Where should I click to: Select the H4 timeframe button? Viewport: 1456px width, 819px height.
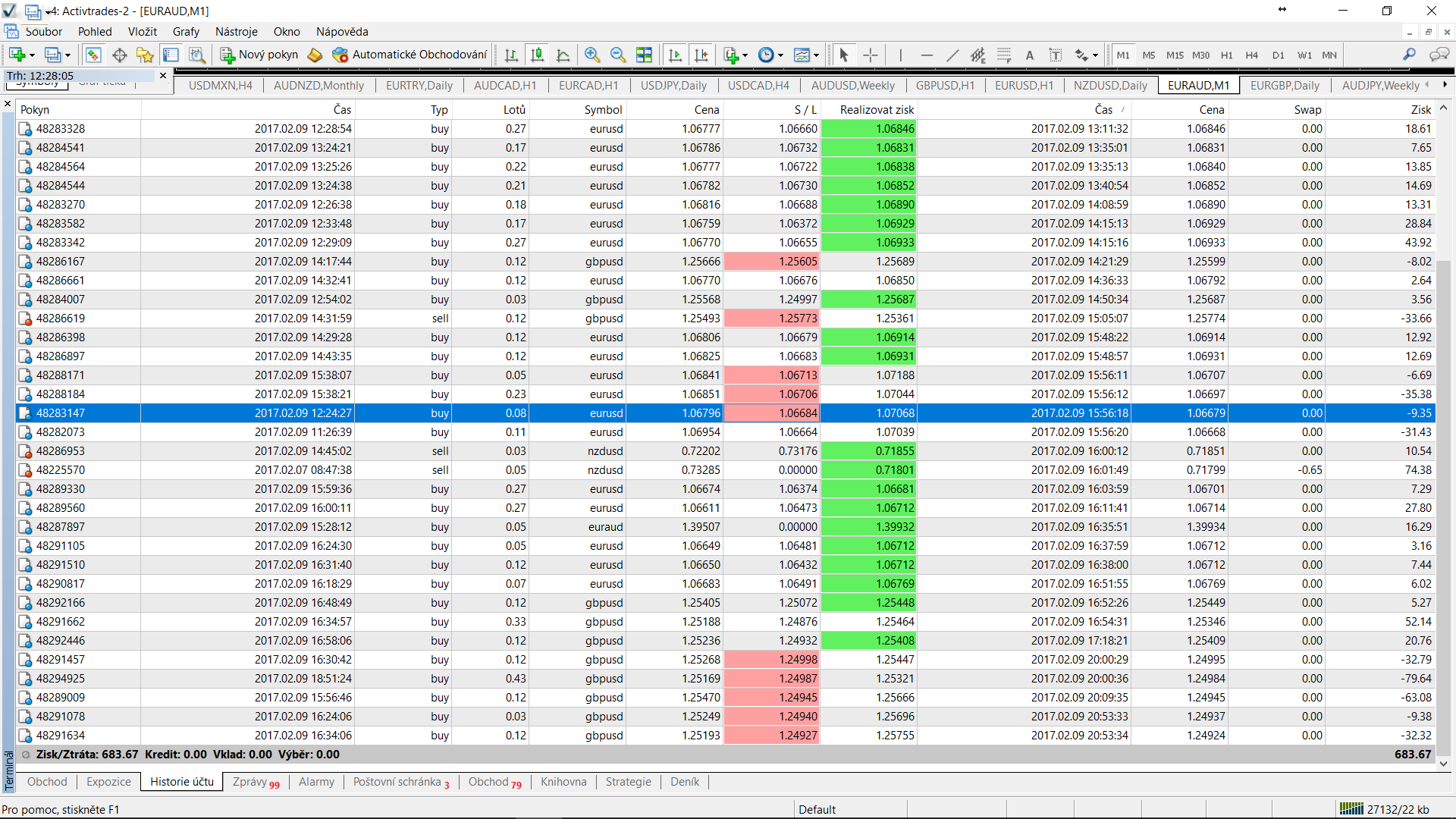pos(1252,55)
